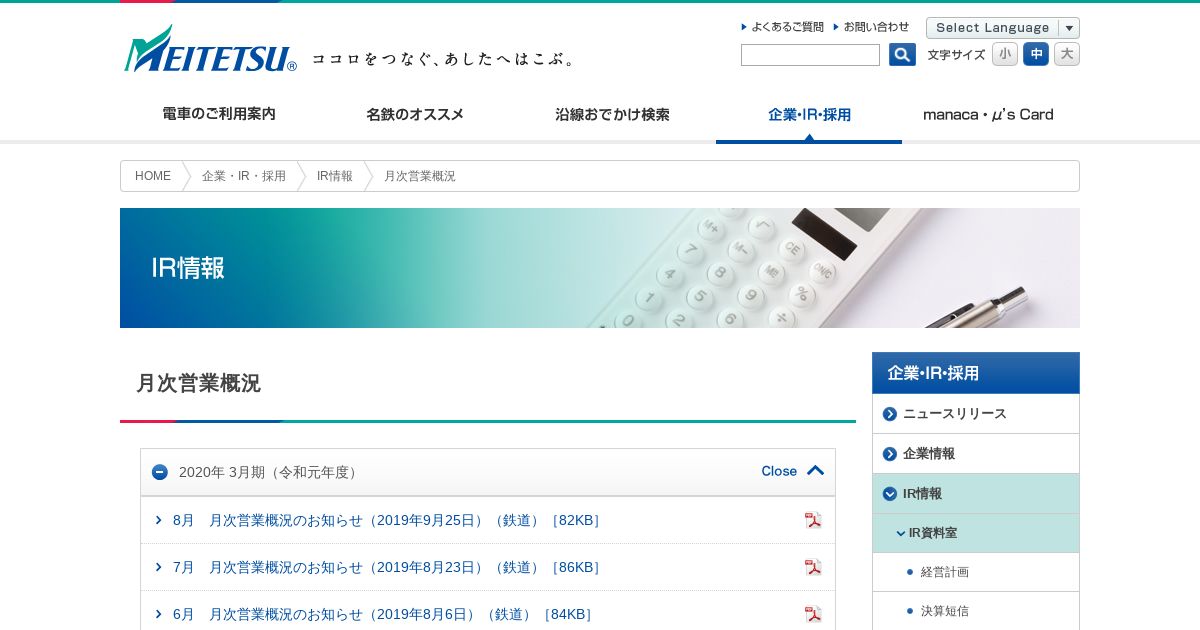Screen dimensions: 1200x630
Task: Open 6月 月次営業概況のお知らせ link
Action: 383,614
